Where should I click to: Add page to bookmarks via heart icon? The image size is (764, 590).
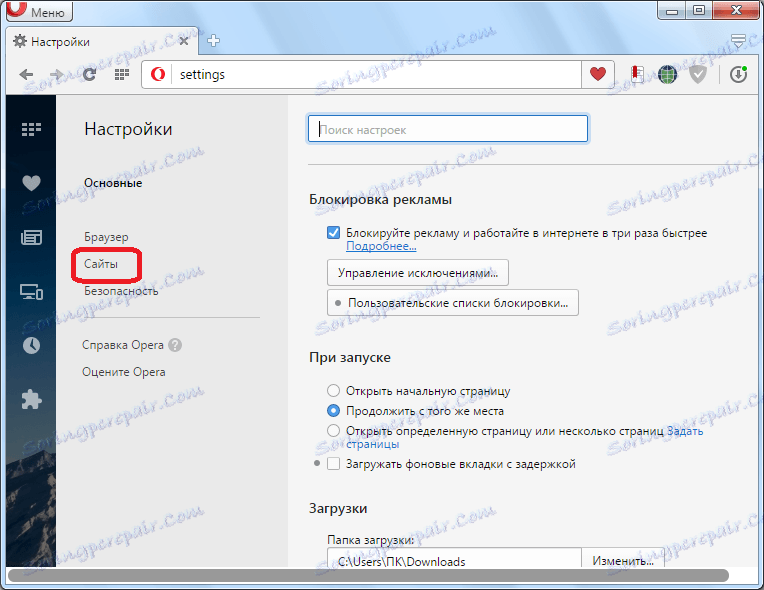click(x=598, y=75)
